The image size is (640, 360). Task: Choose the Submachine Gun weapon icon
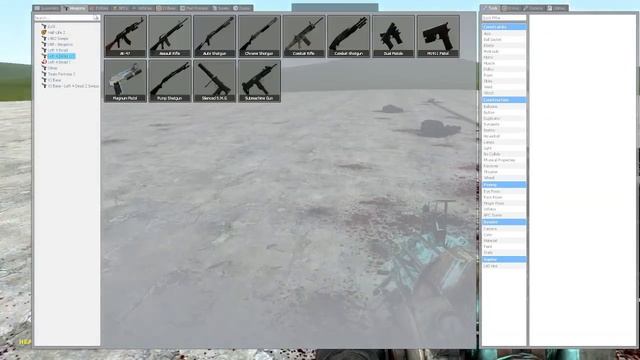click(259, 81)
